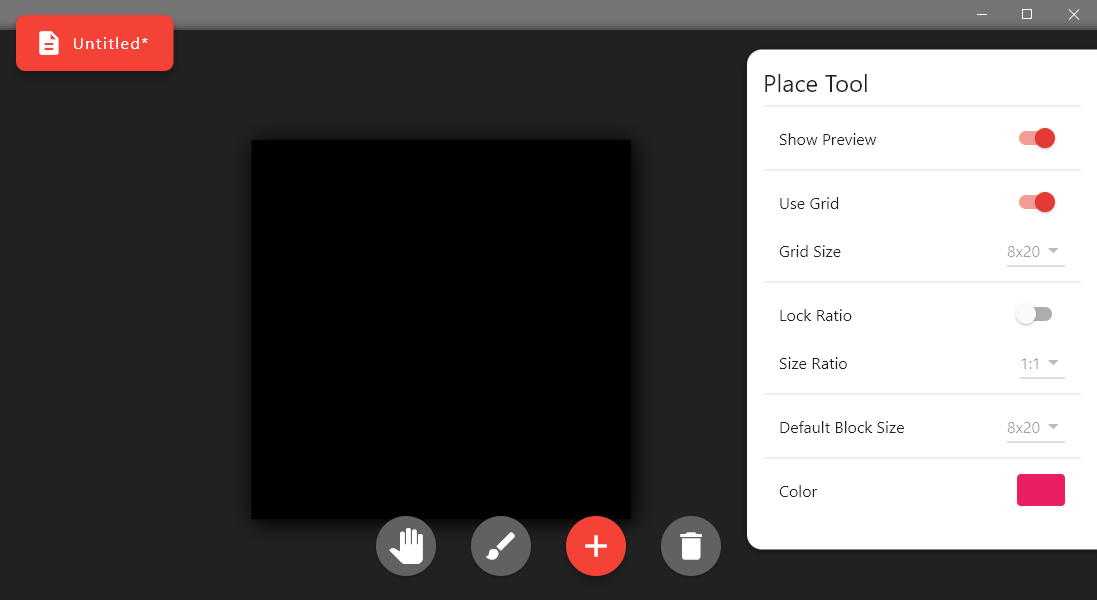The height and width of the screenshot is (600, 1097).
Task: Open the Grid Size dropdown
Action: click(1035, 251)
